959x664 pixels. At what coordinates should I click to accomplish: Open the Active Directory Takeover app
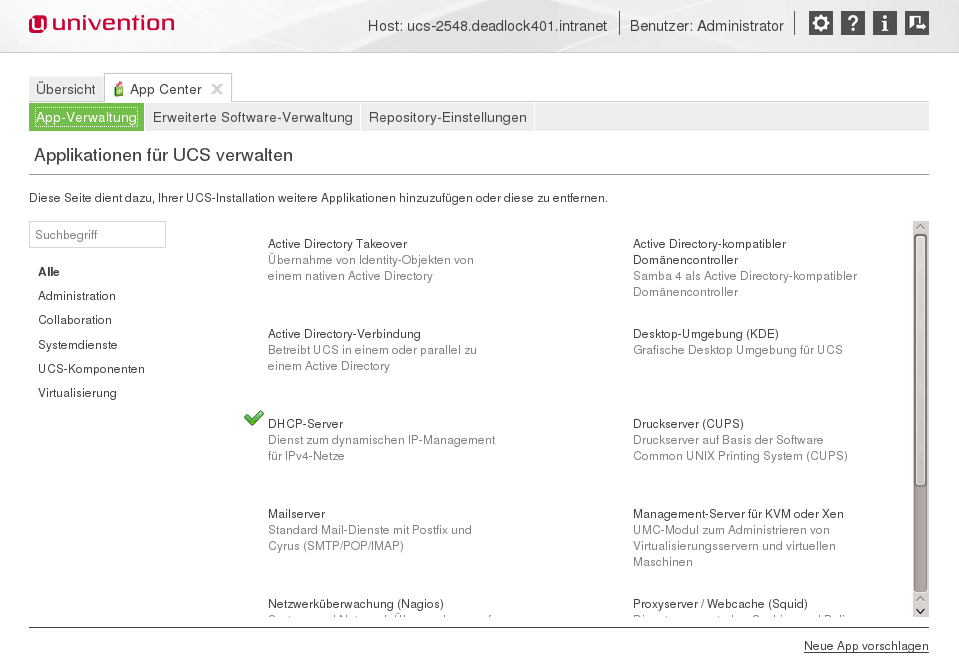(337, 244)
